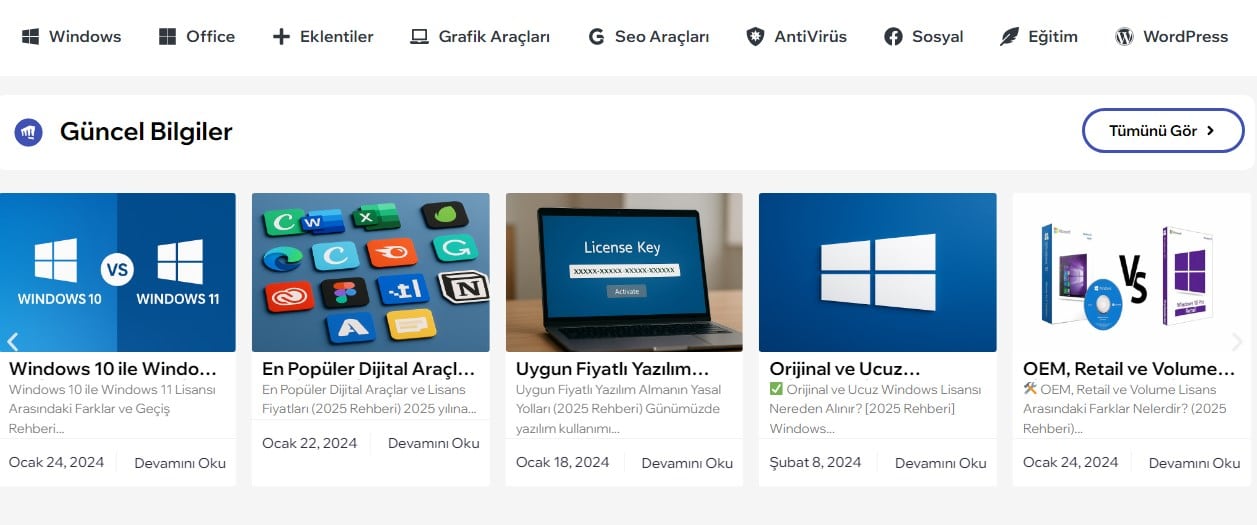Click excerpt 'Orijinal ve Ucuz Windows Lisansı Nereden Alınır'
Image resolution: width=1257 pixels, height=525 pixels.
coord(875,409)
